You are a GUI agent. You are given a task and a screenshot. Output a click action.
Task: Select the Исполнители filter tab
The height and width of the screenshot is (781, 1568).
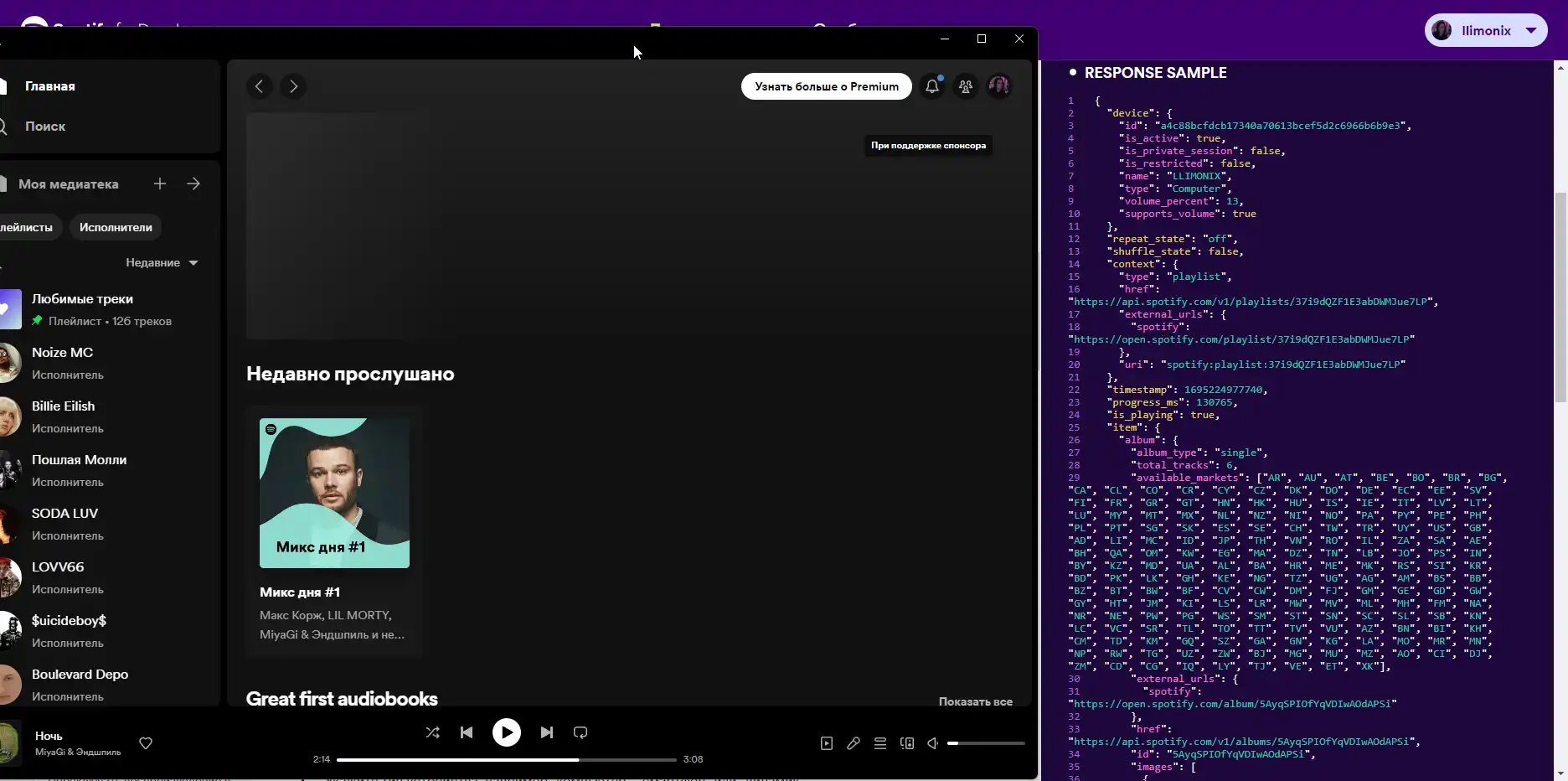(x=116, y=227)
